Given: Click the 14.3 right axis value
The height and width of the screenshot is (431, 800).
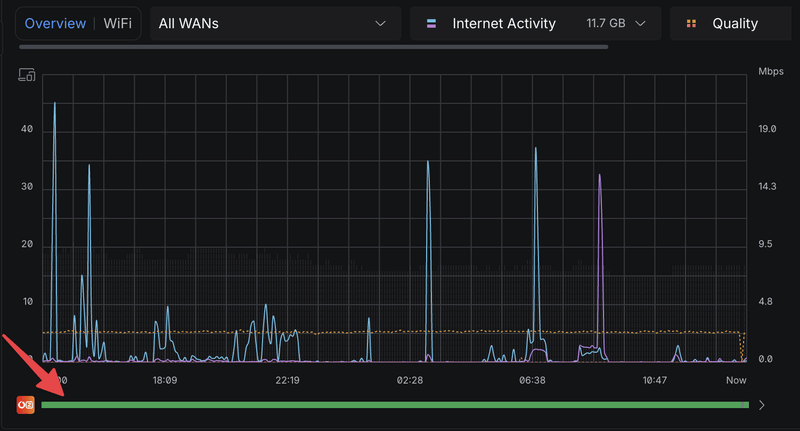Looking at the screenshot, I should pos(767,187).
